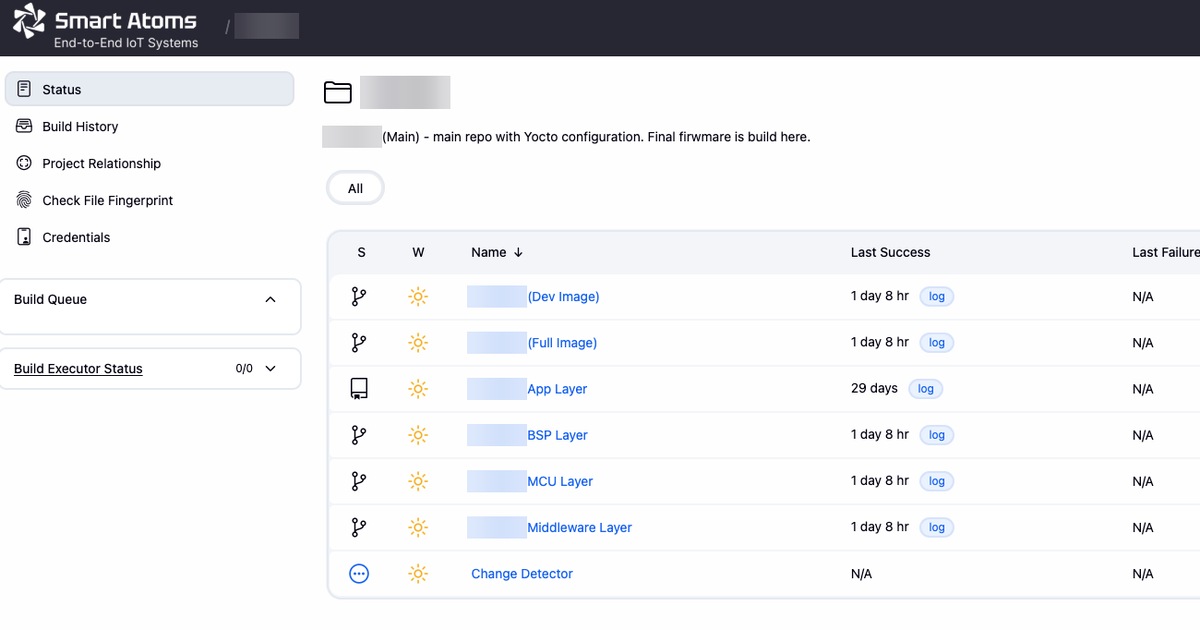The height and width of the screenshot is (630, 1200).
Task: Click sun weather icon in Dev Image row
Action: point(418,296)
